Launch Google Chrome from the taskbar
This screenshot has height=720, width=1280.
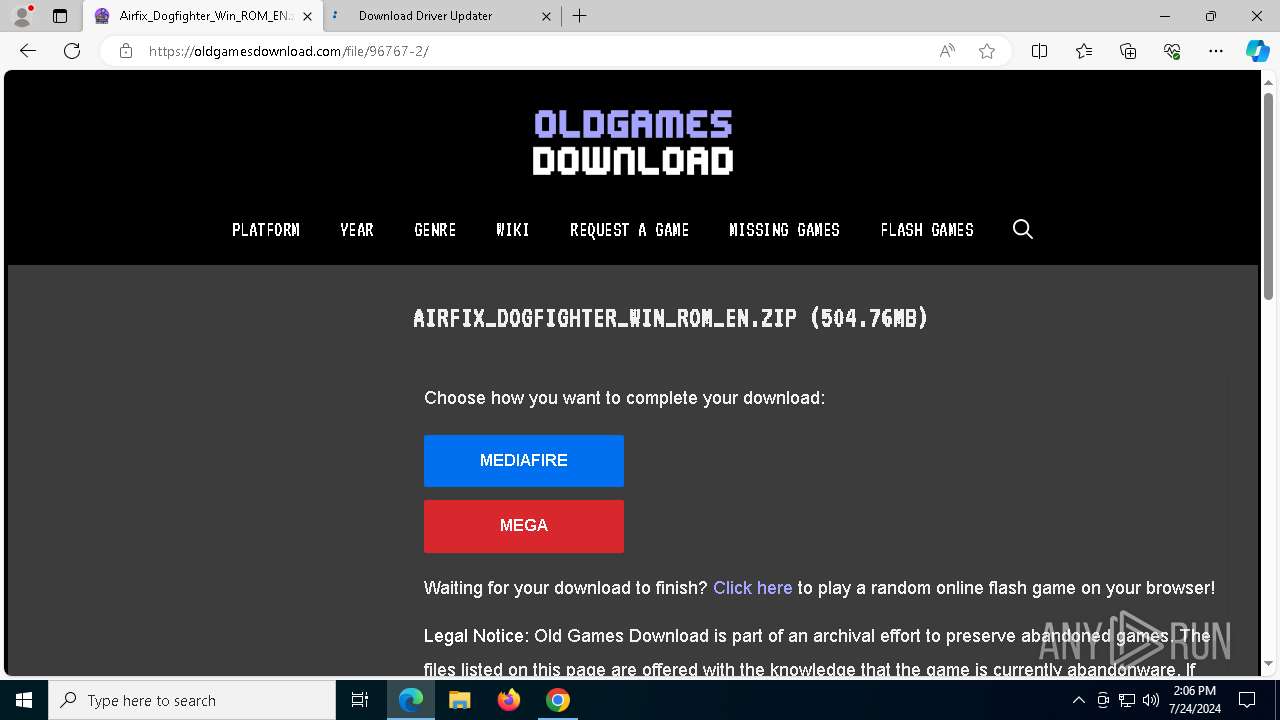pyautogui.click(x=558, y=700)
